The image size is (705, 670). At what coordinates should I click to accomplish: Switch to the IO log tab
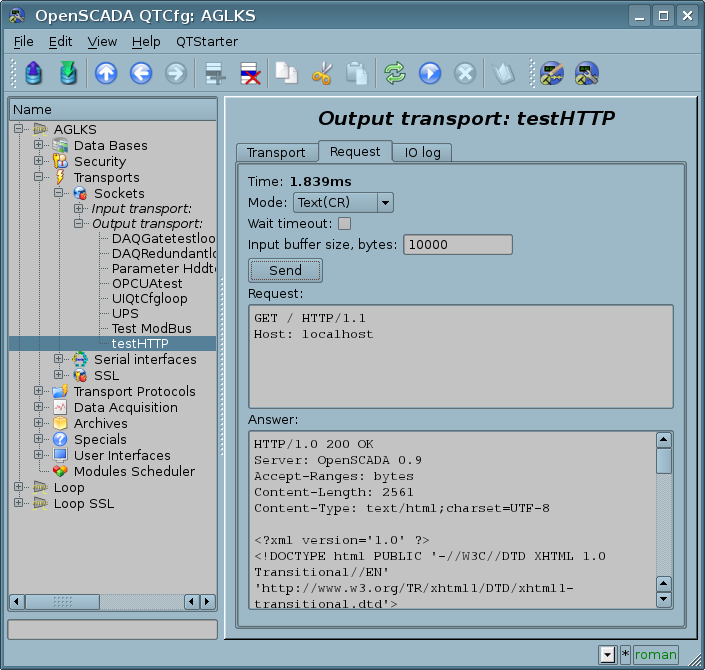(x=422, y=152)
